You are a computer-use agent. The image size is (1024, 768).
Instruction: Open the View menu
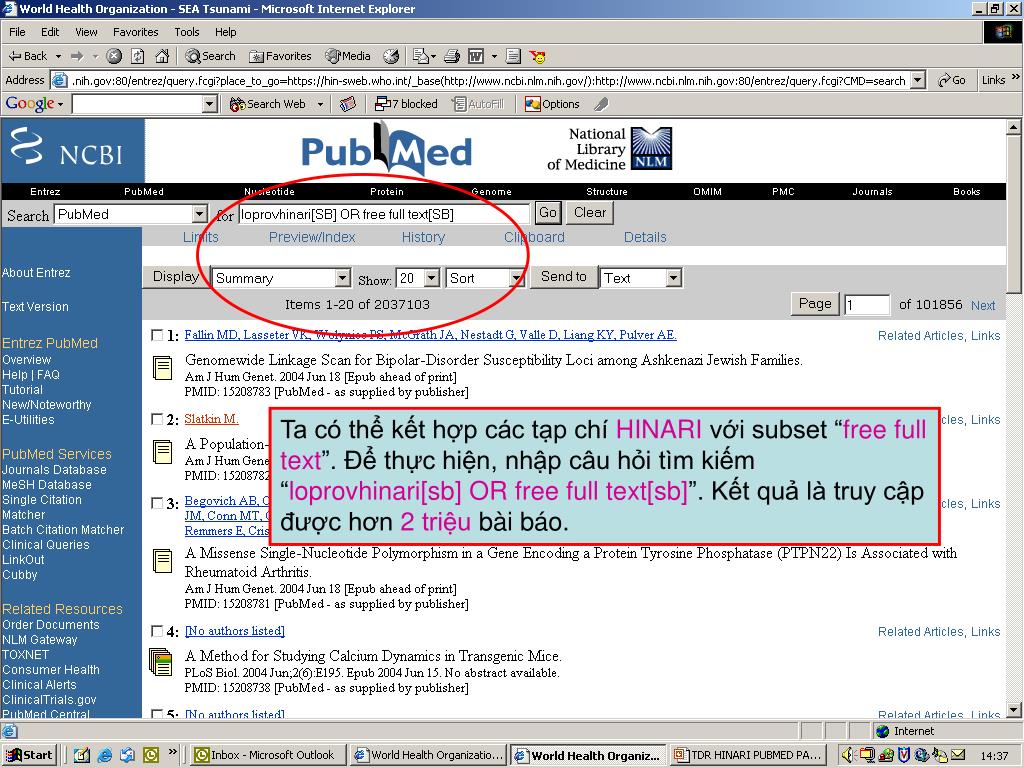[x=86, y=32]
